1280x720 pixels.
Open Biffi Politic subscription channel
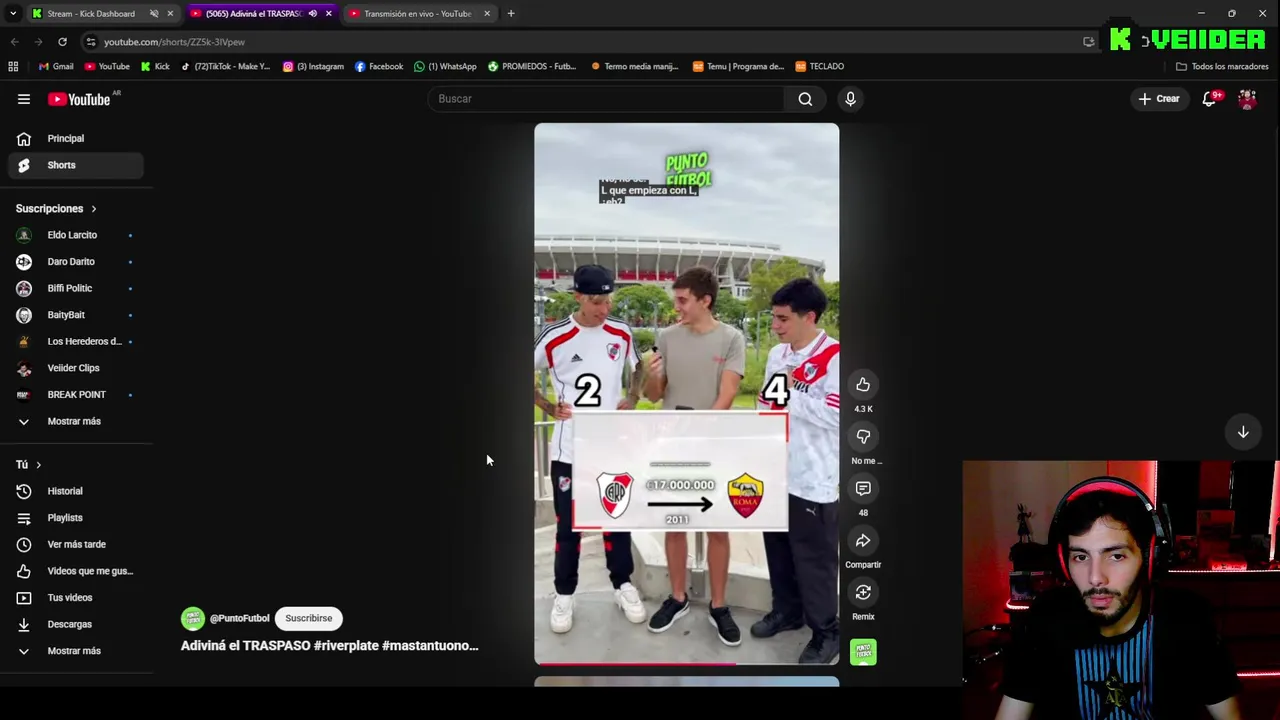click(76, 288)
